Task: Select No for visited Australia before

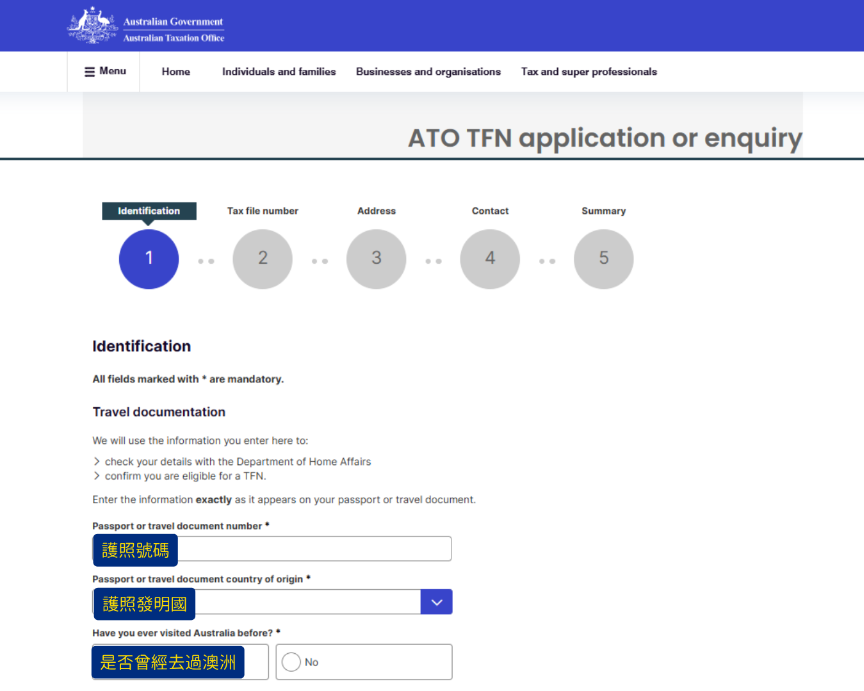Action: 292,662
